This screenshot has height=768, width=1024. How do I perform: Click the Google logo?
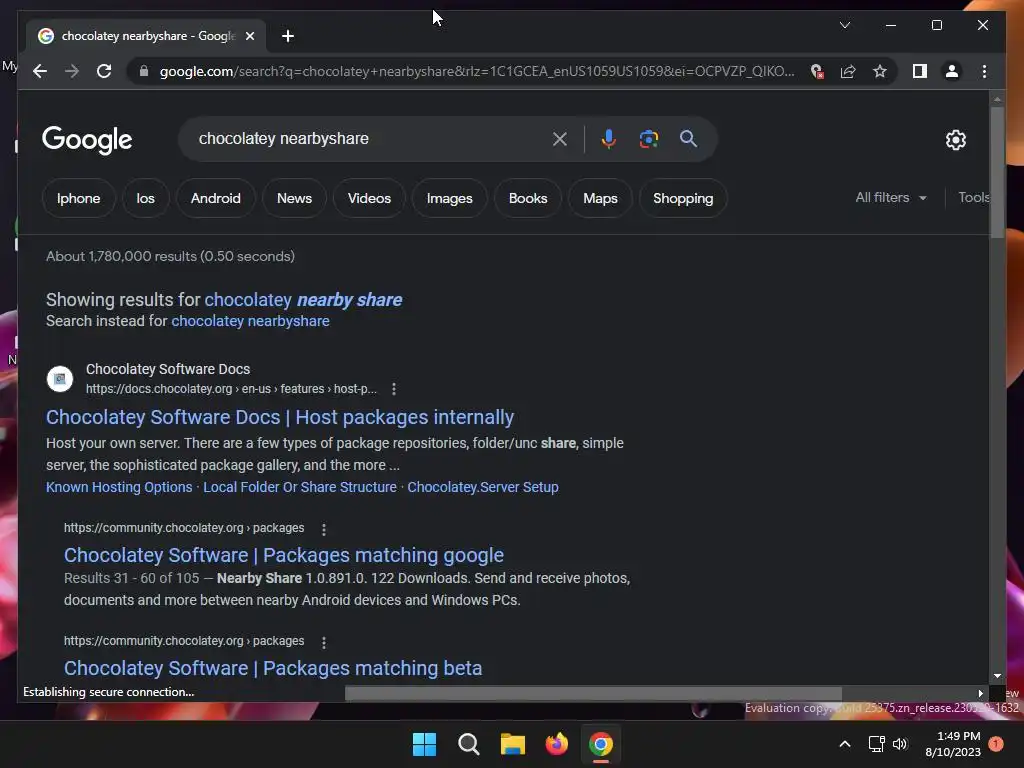[87, 140]
